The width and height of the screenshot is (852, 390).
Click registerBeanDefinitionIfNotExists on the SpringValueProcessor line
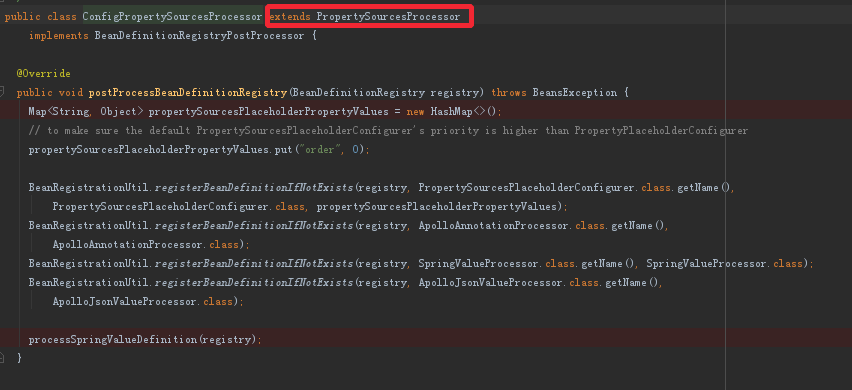pos(254,263)
